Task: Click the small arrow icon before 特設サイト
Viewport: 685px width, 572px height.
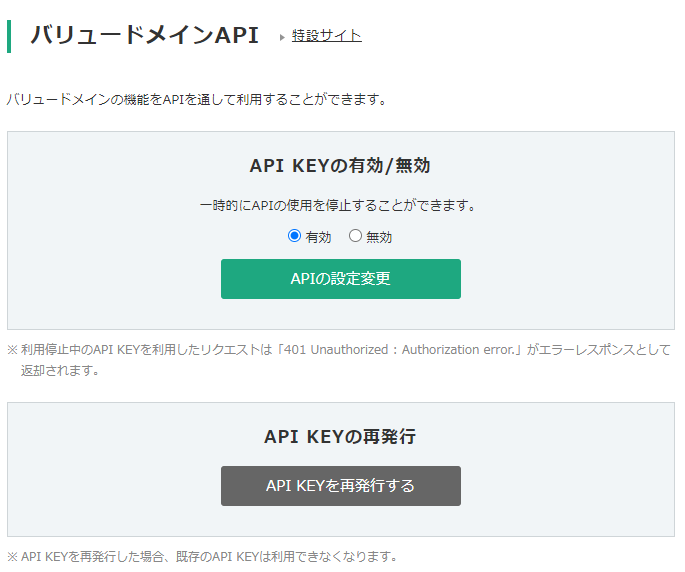Action: coord(282,38)
